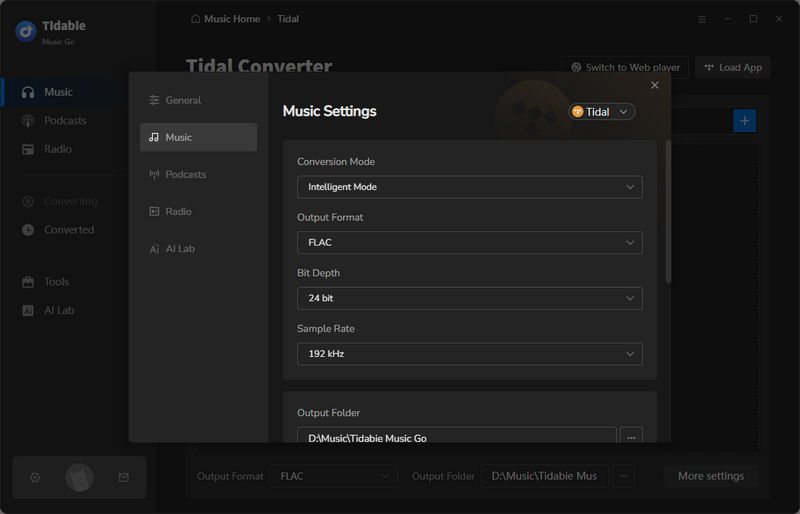Click the sliders icon beside General
This screenshot has height=514, width=800.
pos(154,100)
